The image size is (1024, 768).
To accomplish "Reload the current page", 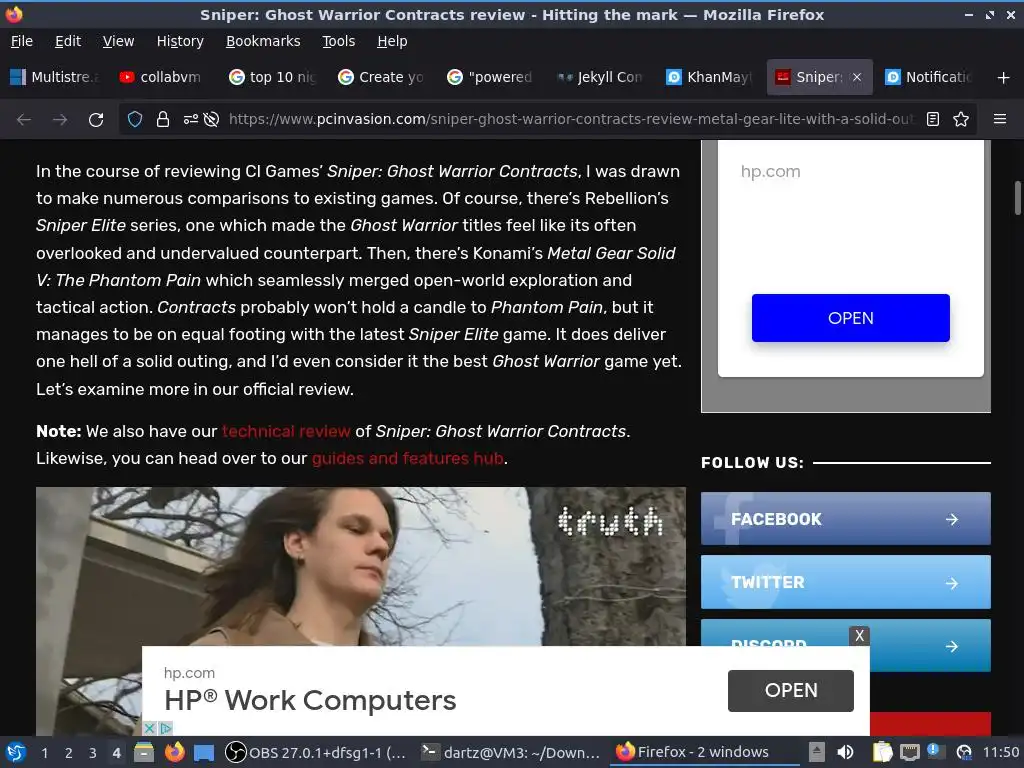I will [x=96, y=120].
